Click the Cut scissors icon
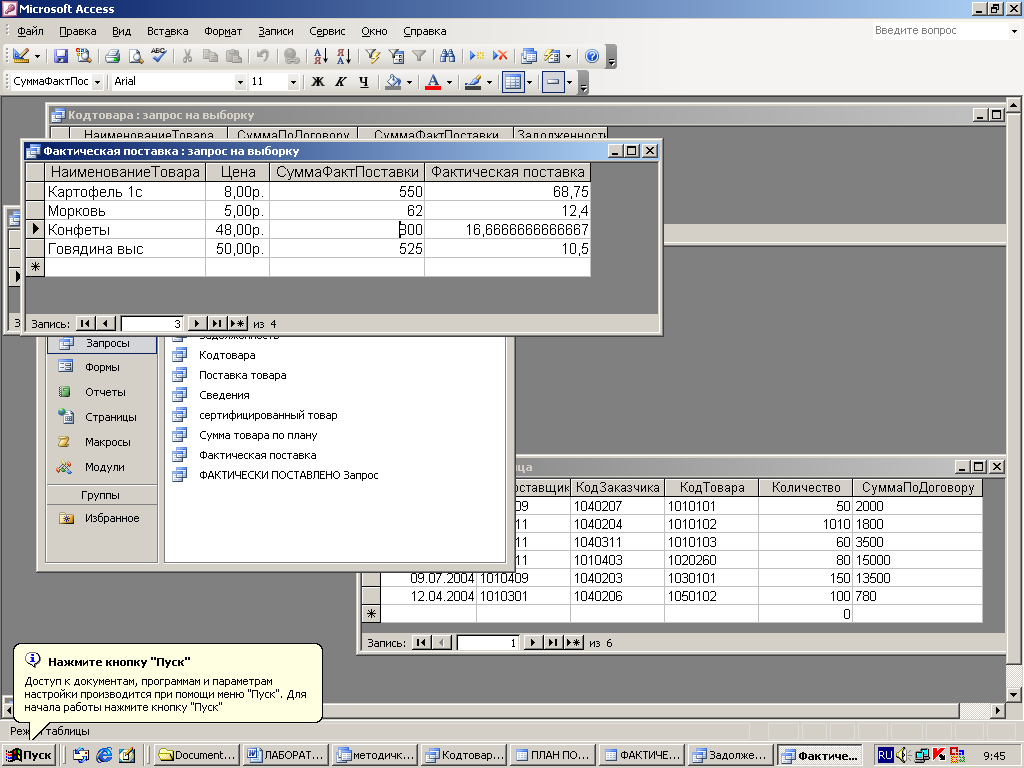The height and width of the screenshot is (768, 1024). [x=187, y=56]
